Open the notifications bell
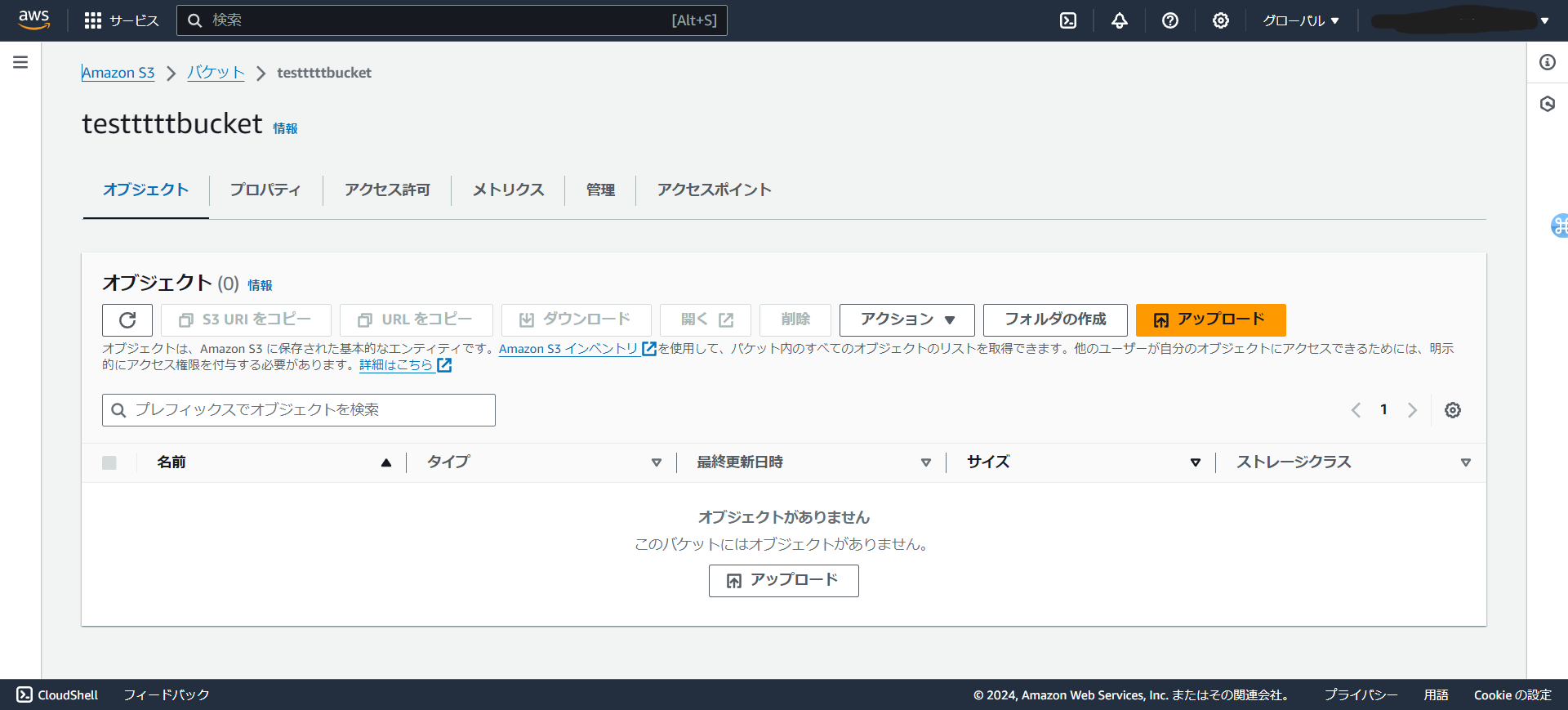Image resolution: width=1568 pixels, height=710 pixels. tap(1120, 20)
